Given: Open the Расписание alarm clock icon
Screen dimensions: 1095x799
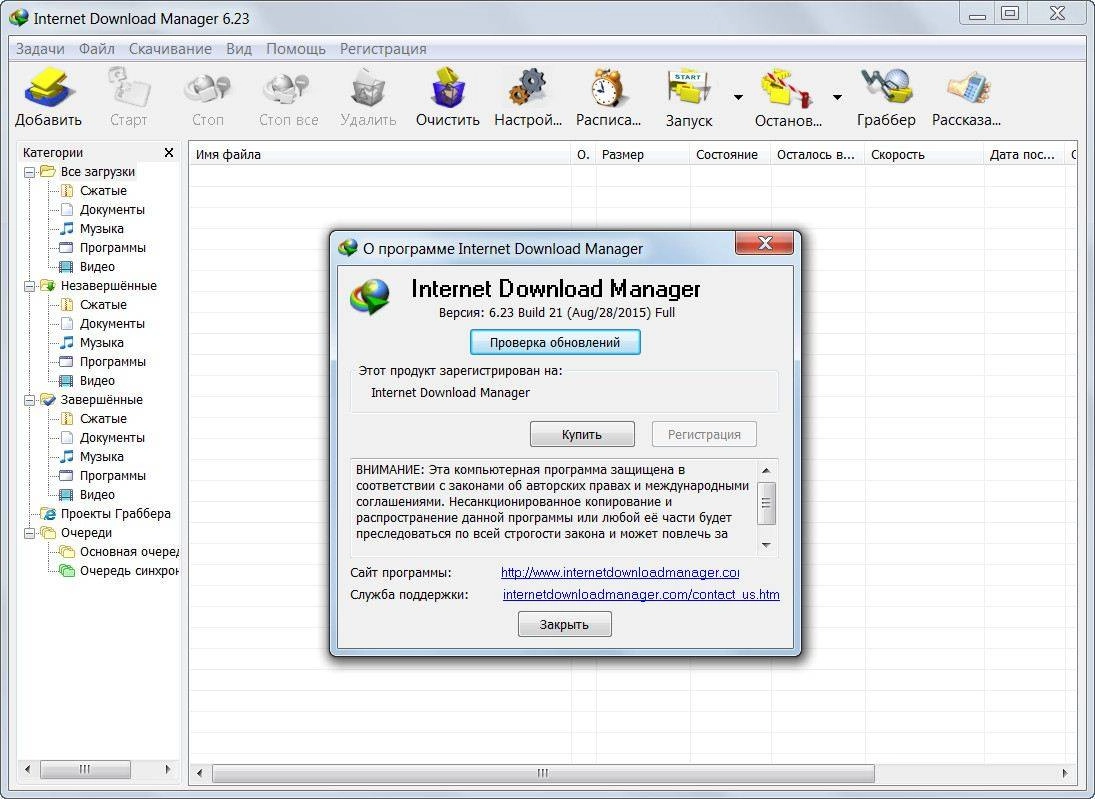Looking at the screenshot, I should pyautogui.click(x=608, y=87).
